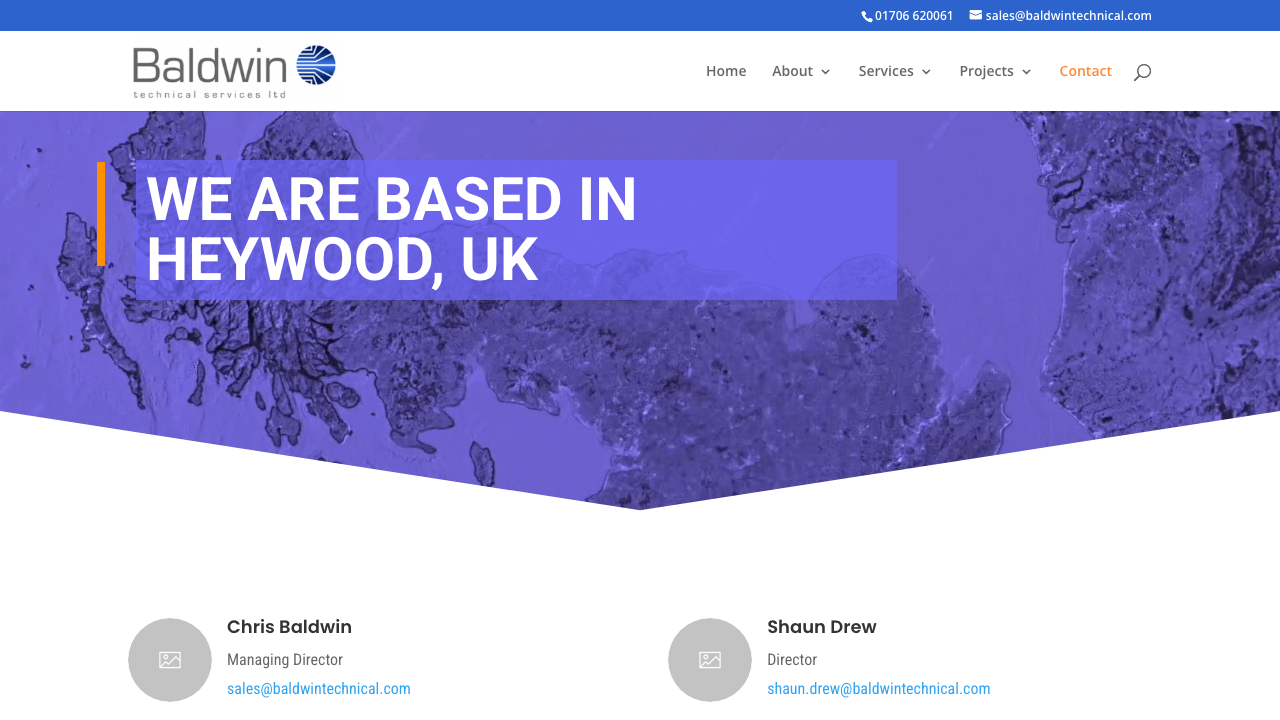The image size is (1280, 720).
Task: Click the Baldwin Technical Services logo
Action: [234, 70]
